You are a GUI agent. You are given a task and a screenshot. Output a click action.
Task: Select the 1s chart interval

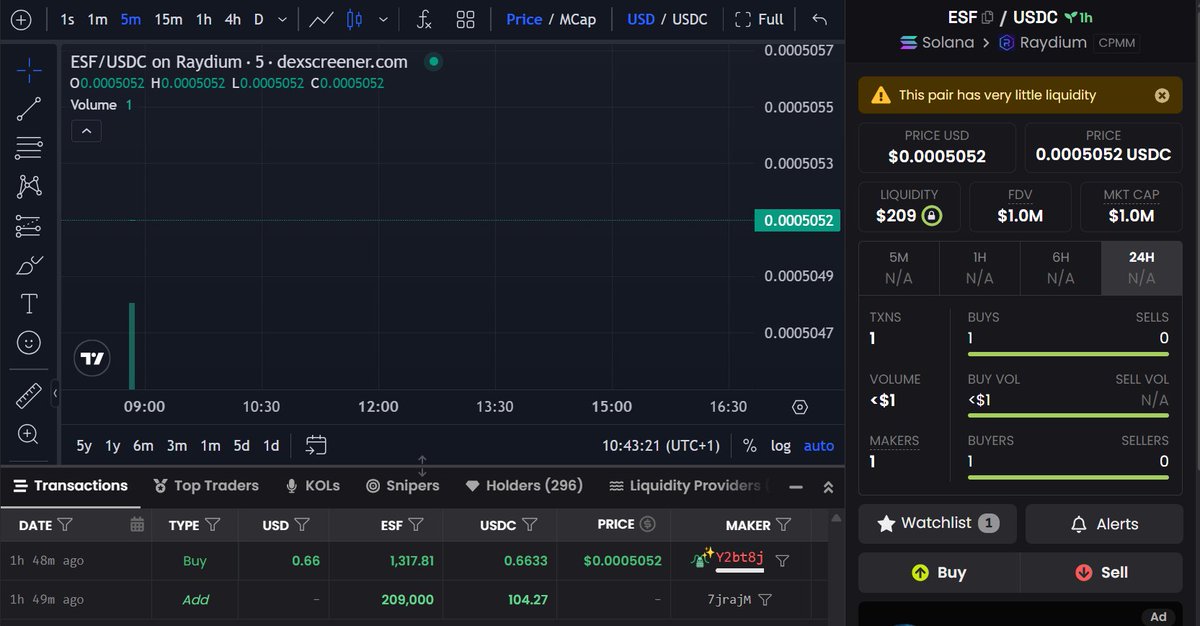[67, 19]
